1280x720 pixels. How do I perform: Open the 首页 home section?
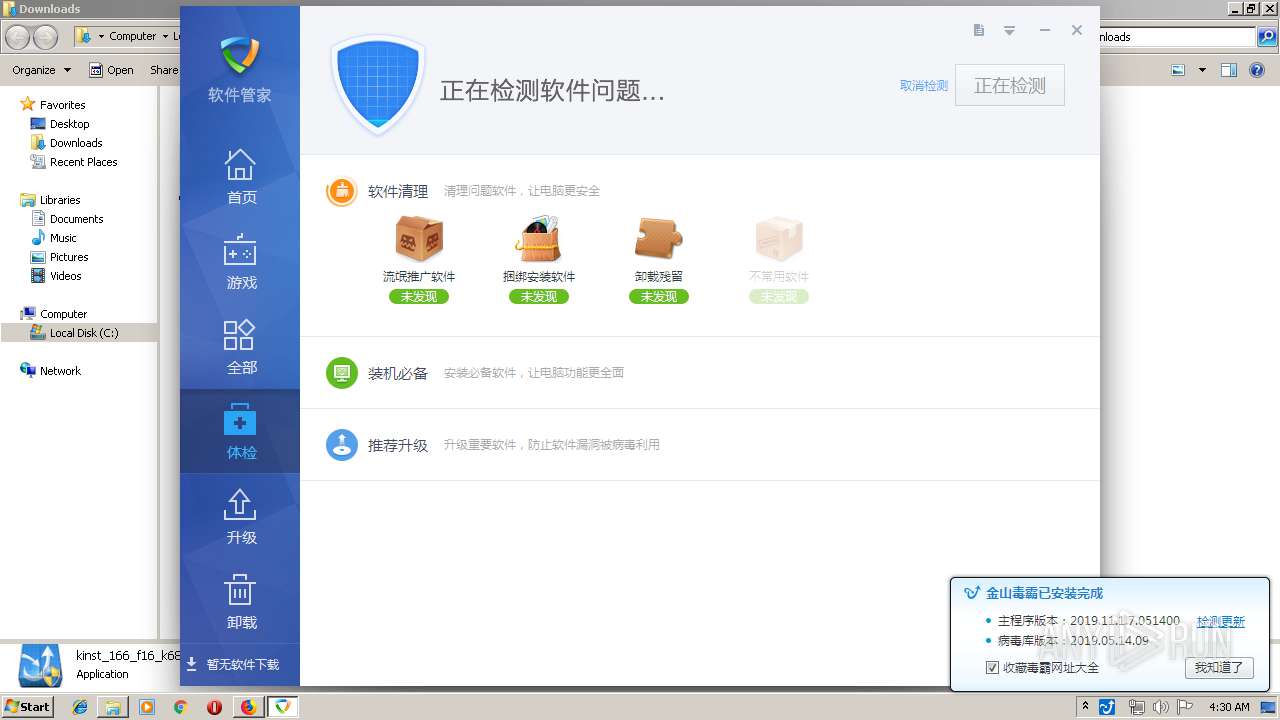click(240, 177)
